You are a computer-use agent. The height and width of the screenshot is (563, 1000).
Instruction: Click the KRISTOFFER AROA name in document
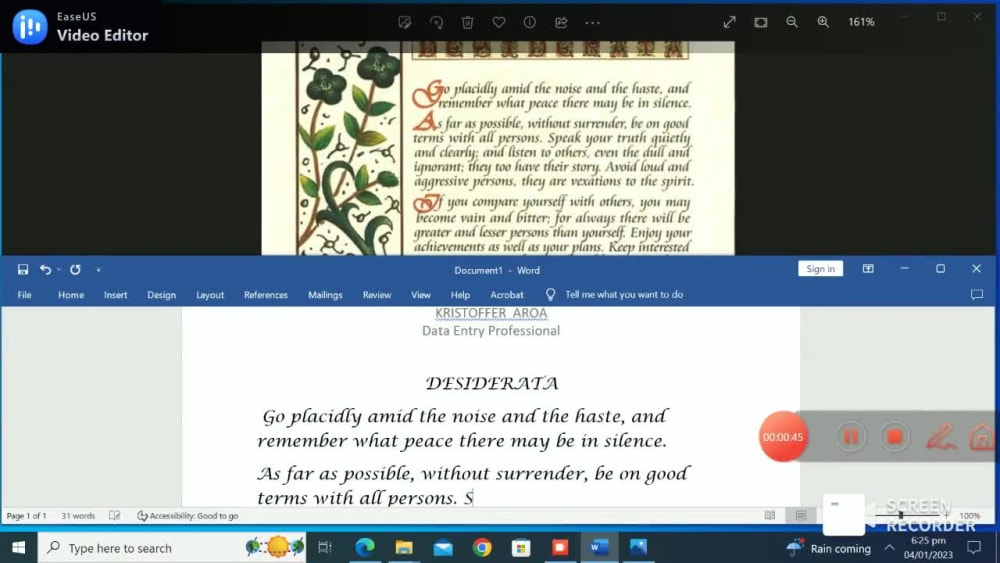(x=491, y=313)
